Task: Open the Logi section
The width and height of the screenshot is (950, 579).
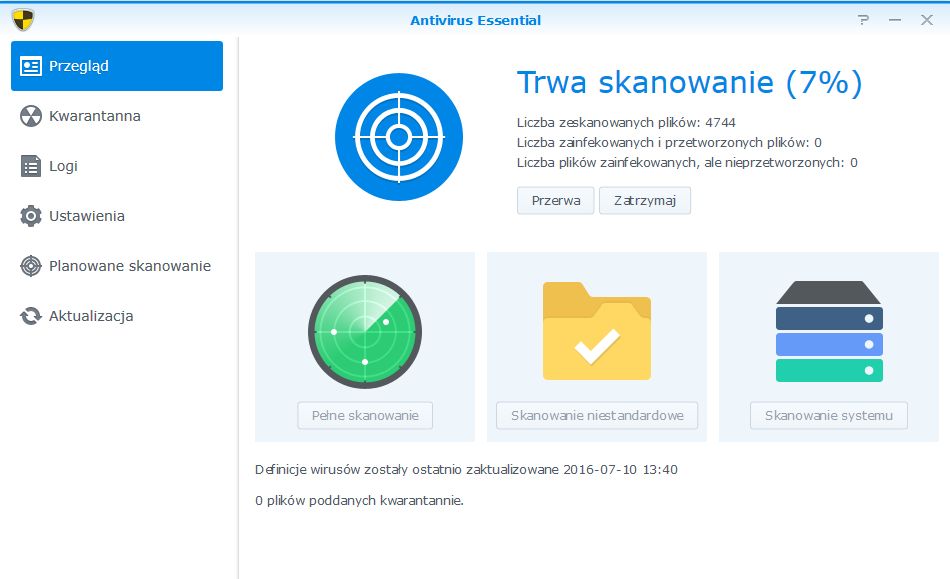Action: point(117,166)
